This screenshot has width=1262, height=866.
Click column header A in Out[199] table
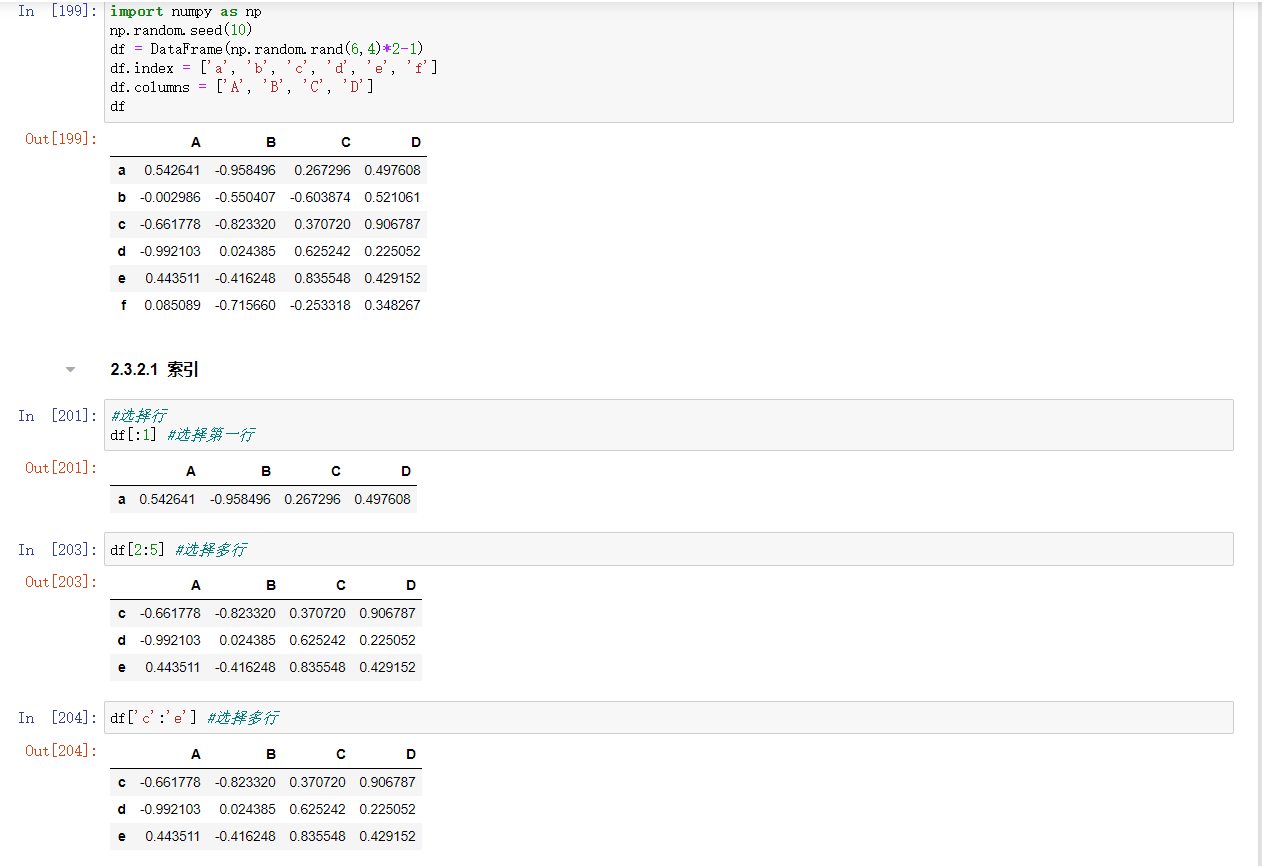tap(196, 143)
